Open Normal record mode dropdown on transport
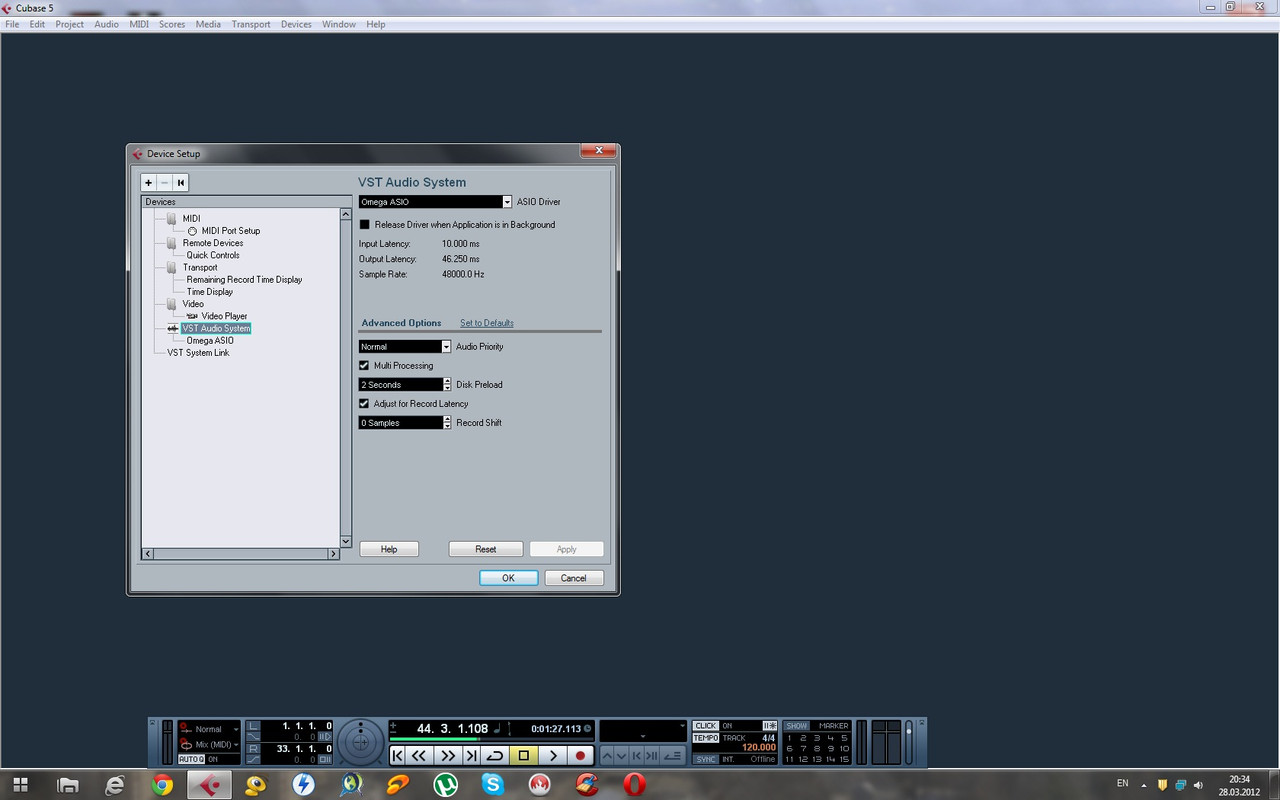The image size is (1280, 800). point(211,729)
